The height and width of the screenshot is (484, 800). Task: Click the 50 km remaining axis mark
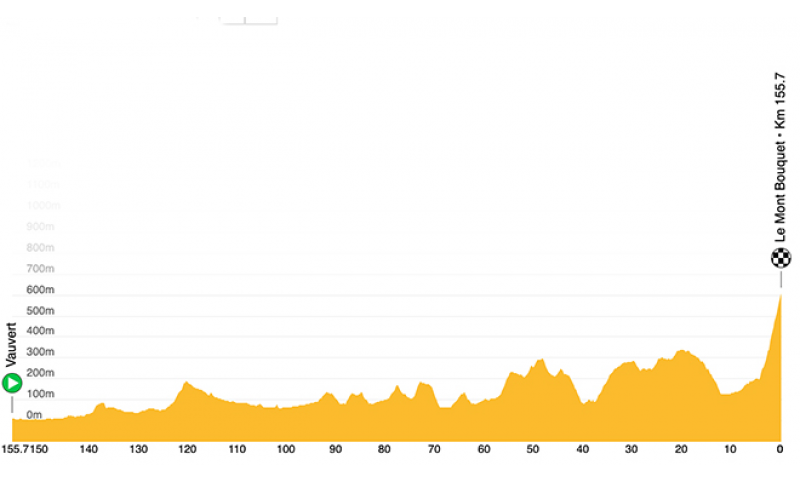click(533, 449)
